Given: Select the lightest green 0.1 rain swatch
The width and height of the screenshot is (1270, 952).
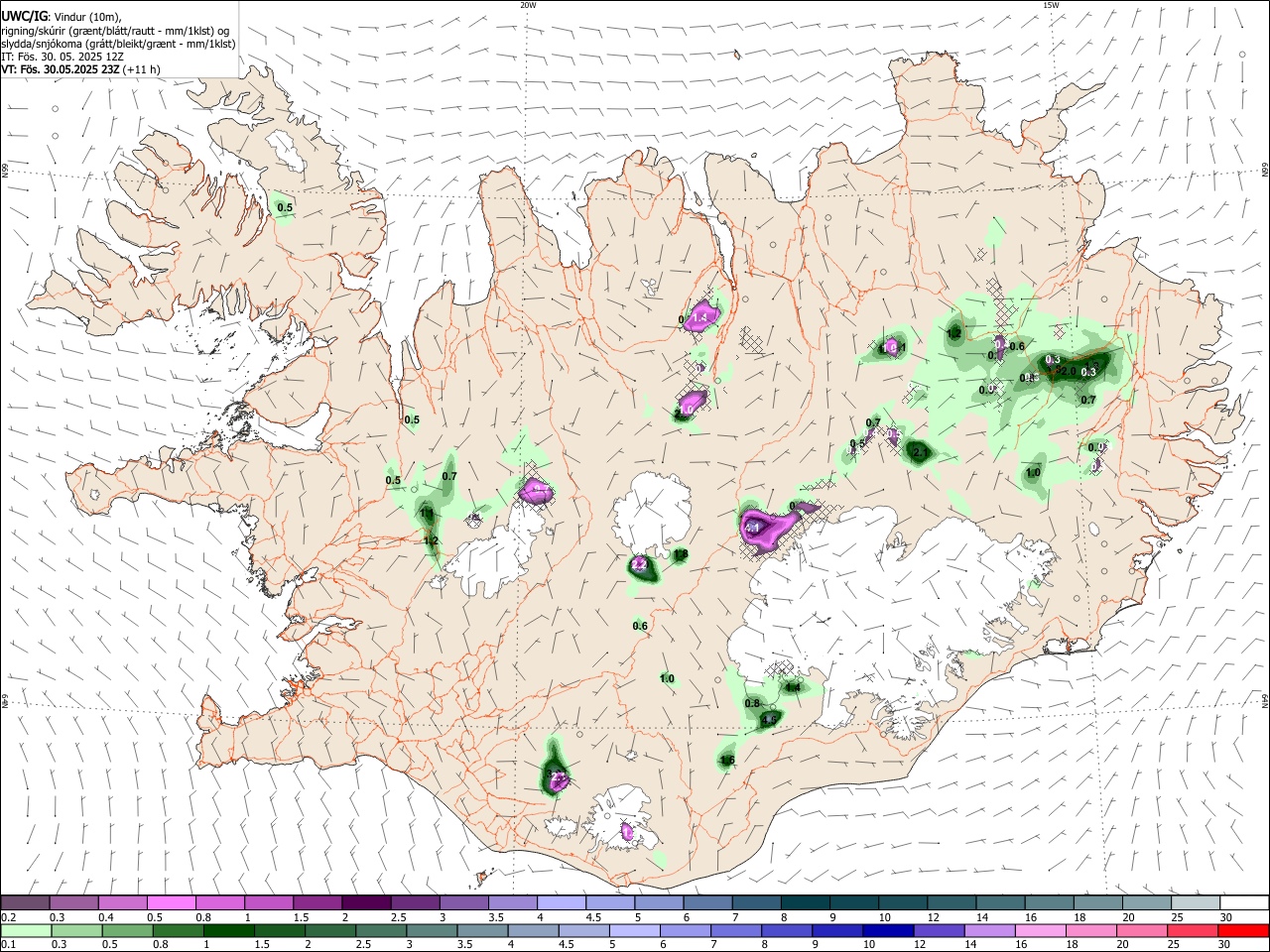Looking at the screenshot, I should [x=25, y=930].
